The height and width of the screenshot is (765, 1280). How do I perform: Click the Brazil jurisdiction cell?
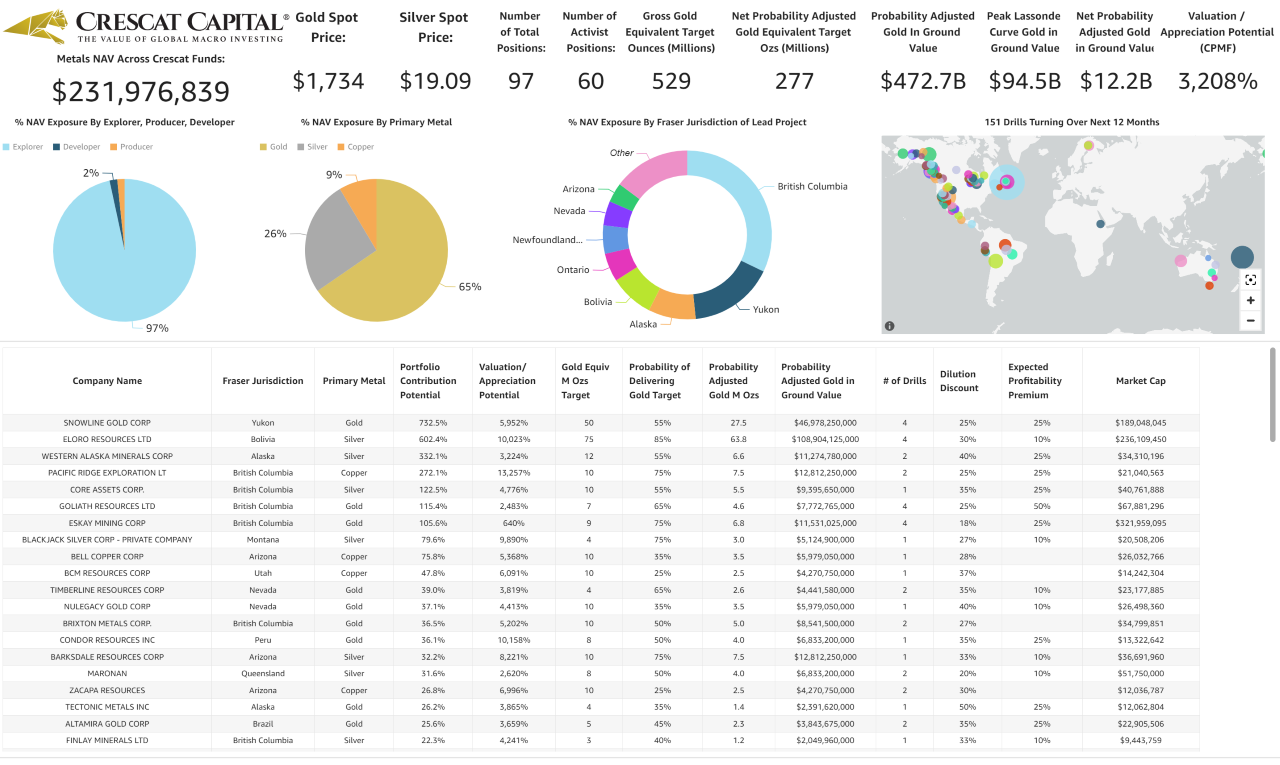(263, 724)
